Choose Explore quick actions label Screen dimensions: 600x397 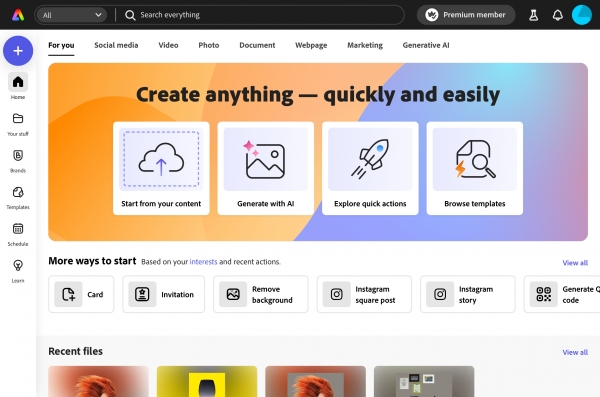tap(370, 204)
